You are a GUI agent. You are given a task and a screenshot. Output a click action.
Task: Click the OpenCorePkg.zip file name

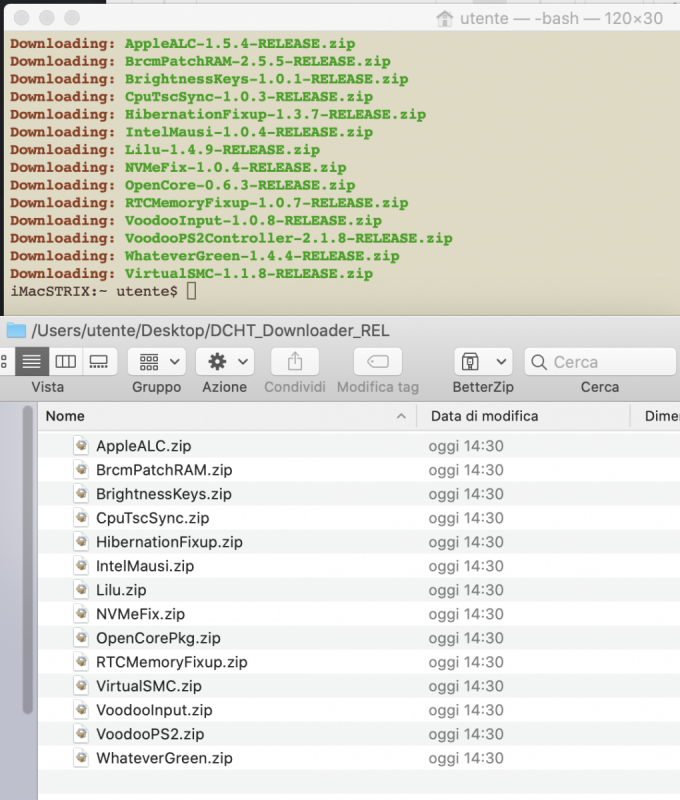(x=159, y=638)
